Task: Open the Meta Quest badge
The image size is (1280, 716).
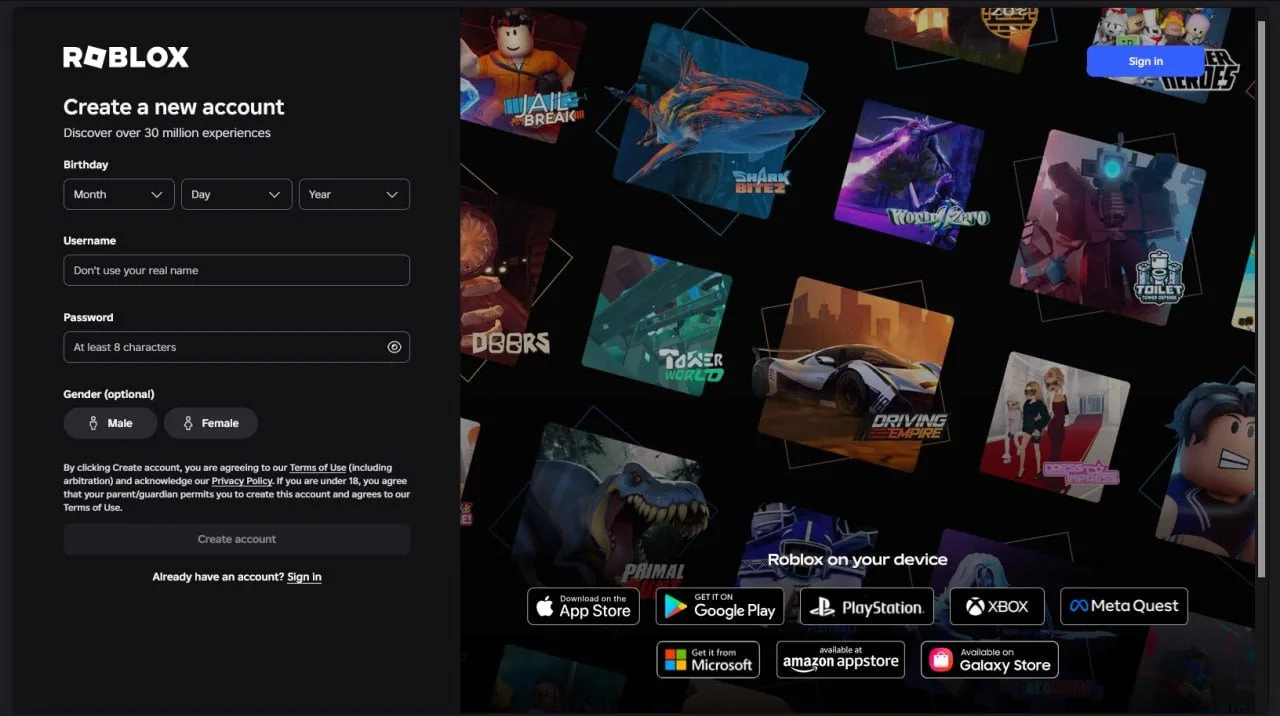Action: tap(1124, 606)
